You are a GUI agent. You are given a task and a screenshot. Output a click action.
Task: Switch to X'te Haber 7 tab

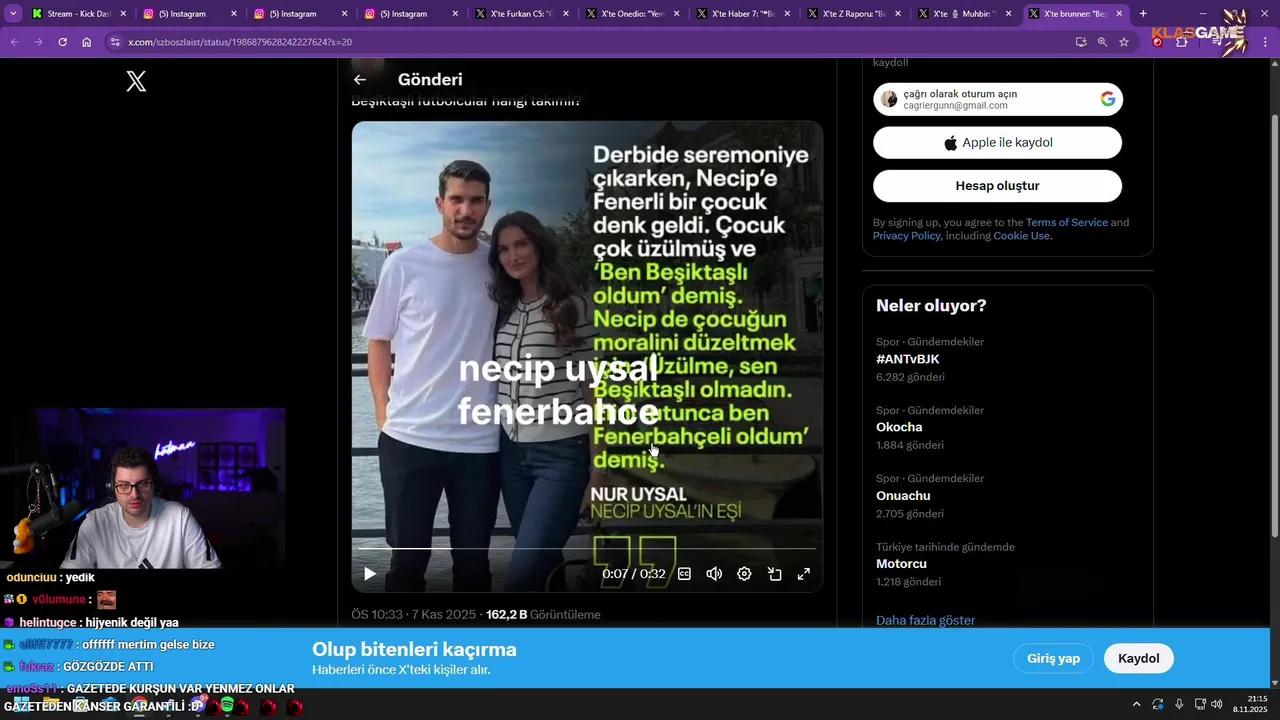tap(743, 14)
